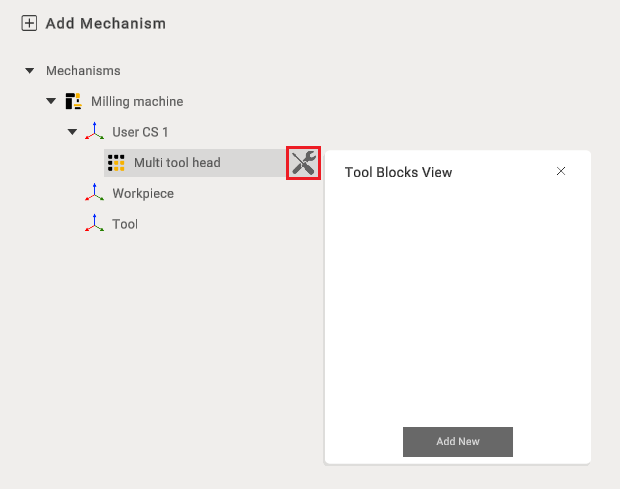Click the Workpiece coordinate system icon
This screenshot has width=620, height=489.
[x=95, y=193]
